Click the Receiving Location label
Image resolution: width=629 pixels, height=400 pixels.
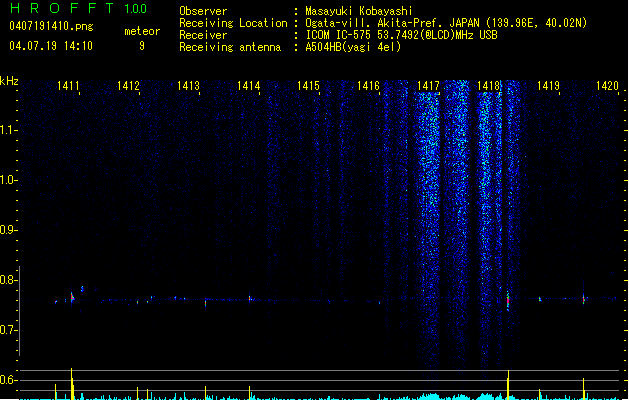pyautogui.click(x=233, y=23)
